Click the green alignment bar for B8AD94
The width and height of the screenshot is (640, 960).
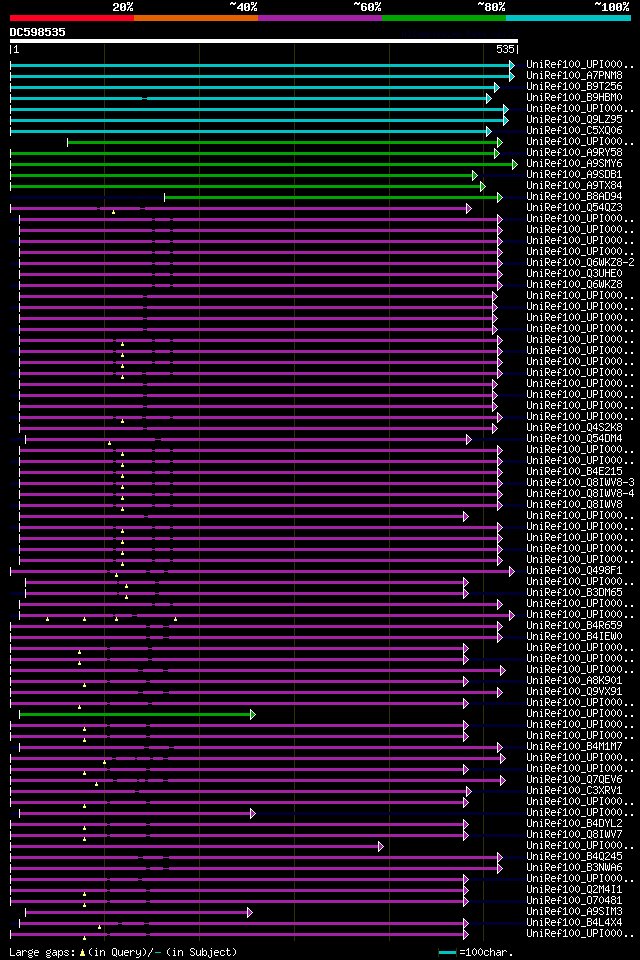point(333,197)
